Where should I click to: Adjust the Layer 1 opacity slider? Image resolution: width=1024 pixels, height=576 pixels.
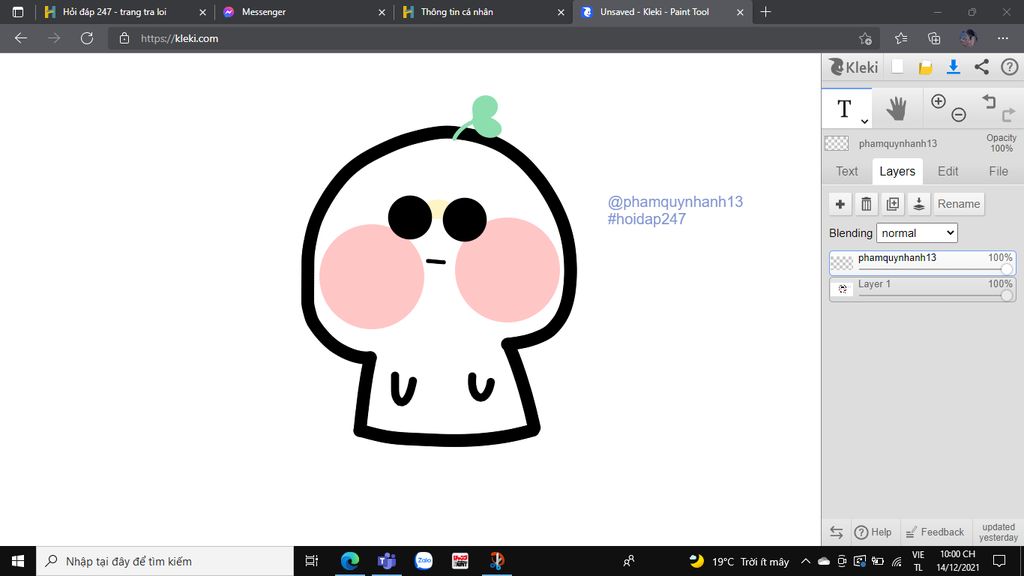coord(935,295)
